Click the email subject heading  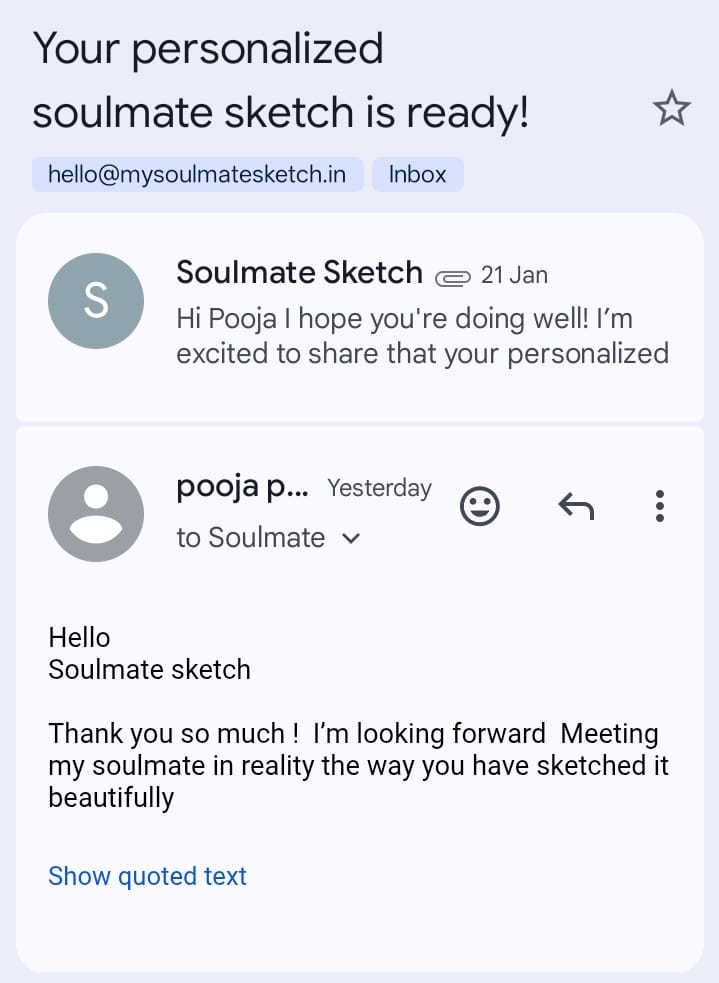pos(280,82)
